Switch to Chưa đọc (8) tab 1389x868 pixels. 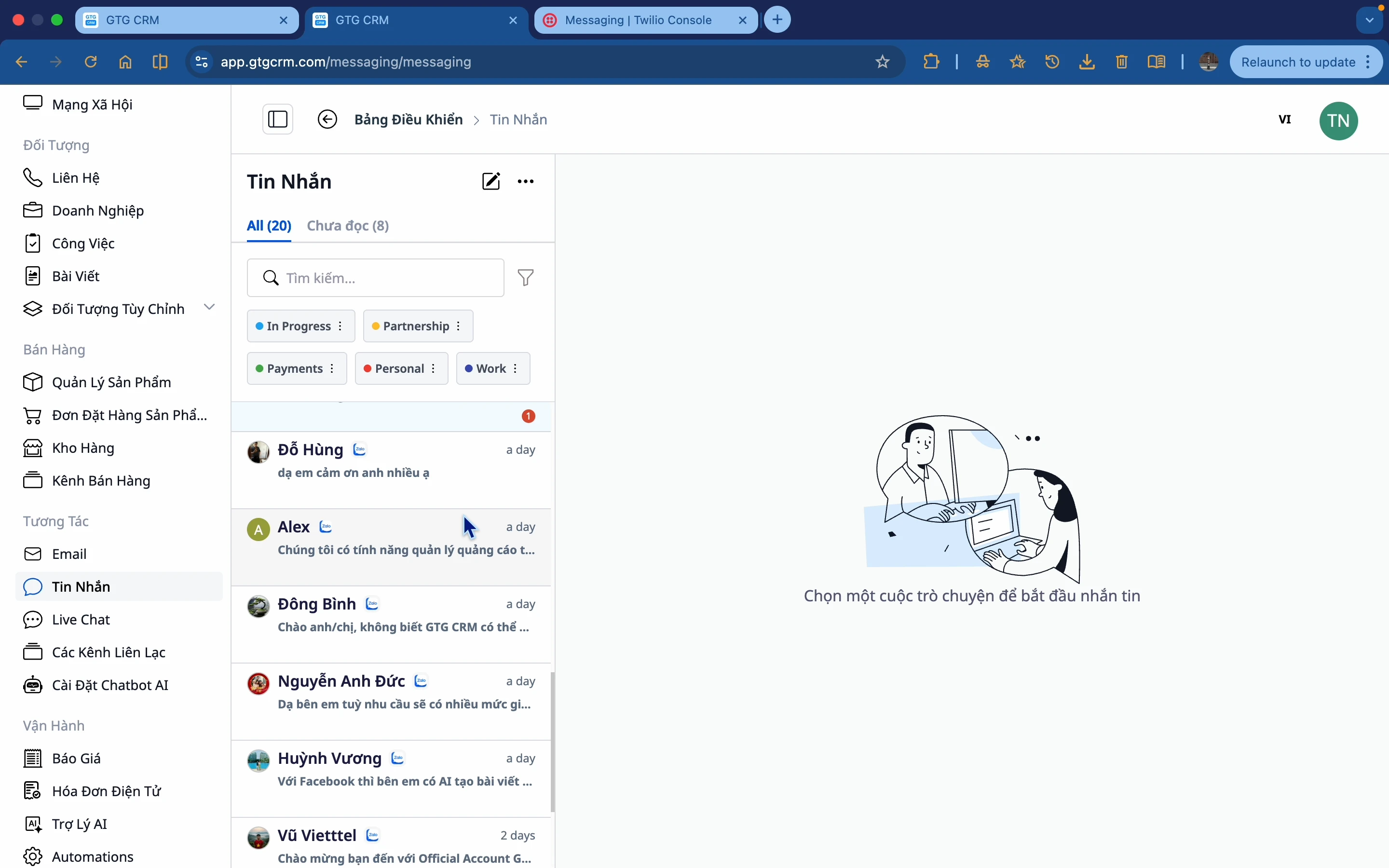(348, 226)
